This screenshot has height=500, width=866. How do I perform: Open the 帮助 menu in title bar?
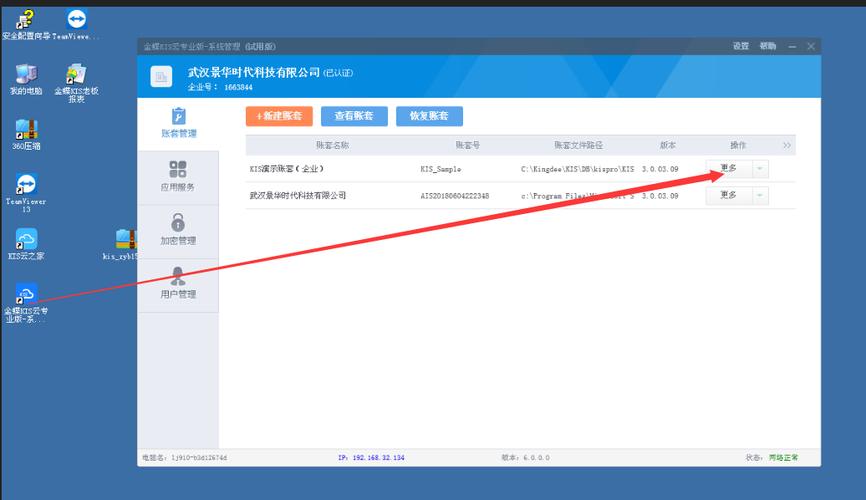[x=767, y=46]
